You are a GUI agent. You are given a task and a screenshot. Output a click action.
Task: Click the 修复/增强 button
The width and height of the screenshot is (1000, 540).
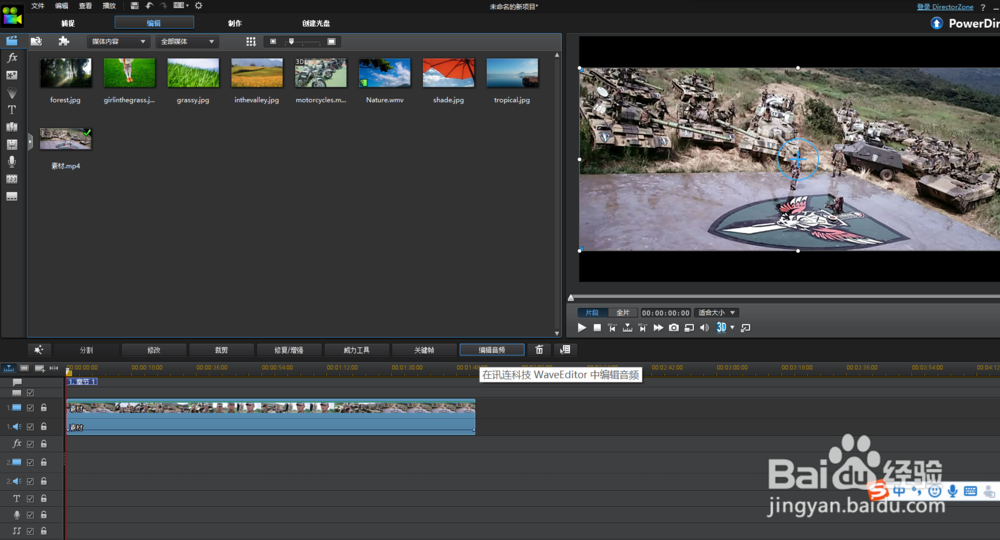tap(289, 350)
